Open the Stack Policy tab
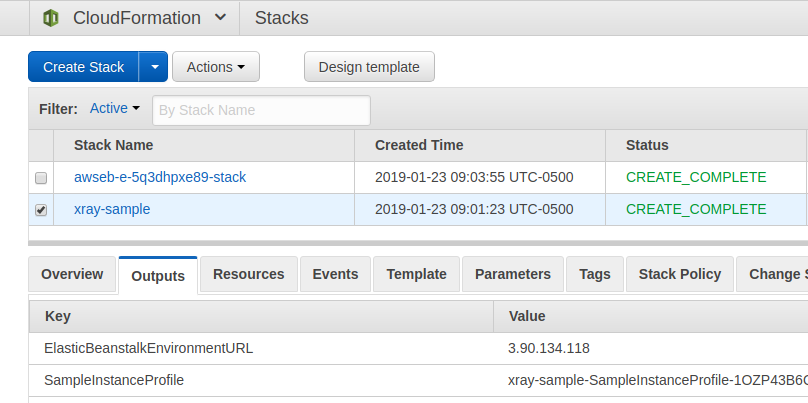 point(680,274)
